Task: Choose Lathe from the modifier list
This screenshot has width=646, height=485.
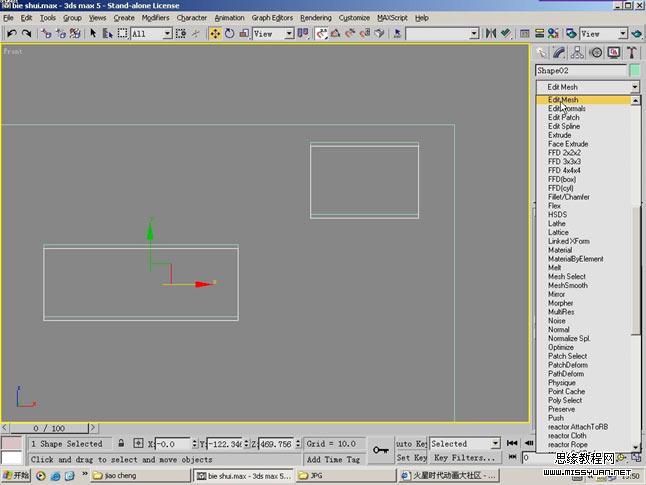Action: (556, 223)
